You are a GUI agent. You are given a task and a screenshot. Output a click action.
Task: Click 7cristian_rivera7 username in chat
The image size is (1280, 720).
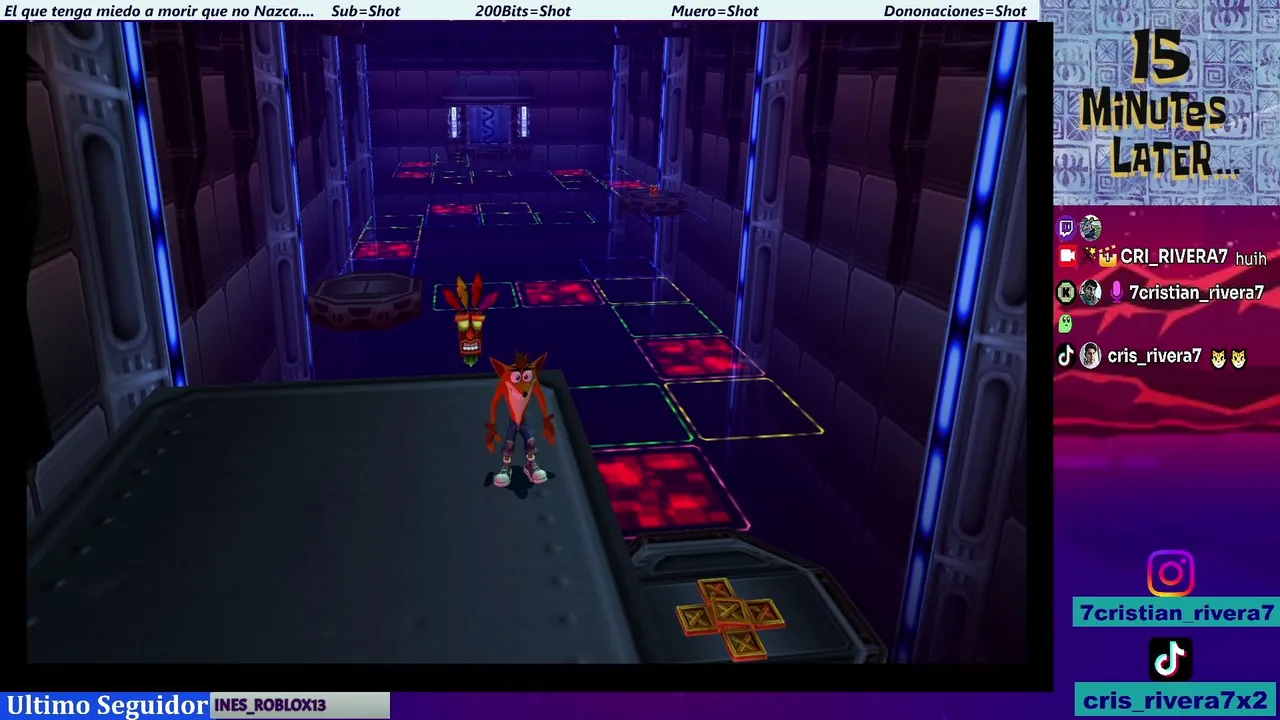[1196, 293]
